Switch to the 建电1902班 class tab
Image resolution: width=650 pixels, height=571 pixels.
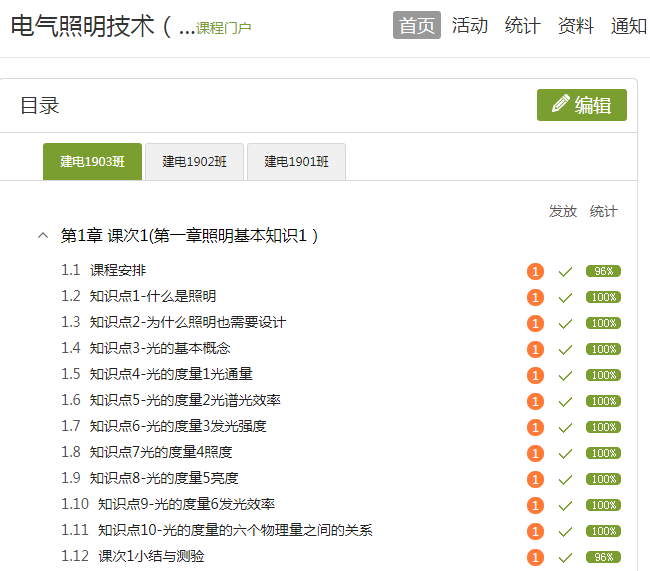click(x=194, y=162)
